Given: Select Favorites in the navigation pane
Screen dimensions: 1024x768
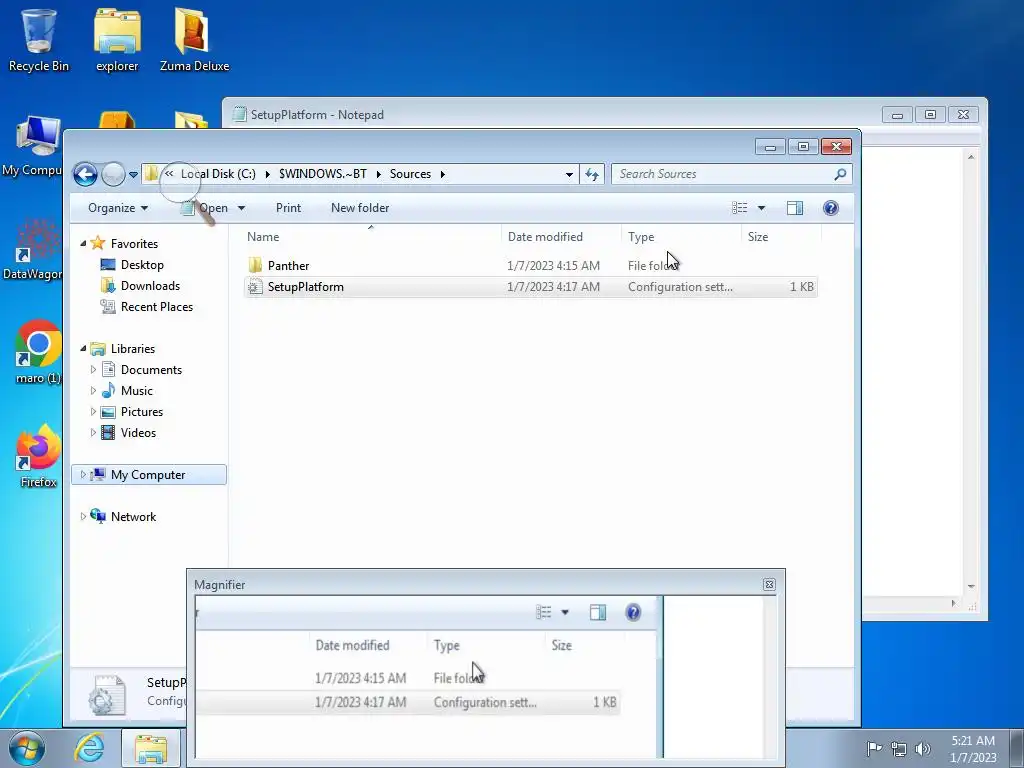Looking at the screenshot, I should 135,244.
